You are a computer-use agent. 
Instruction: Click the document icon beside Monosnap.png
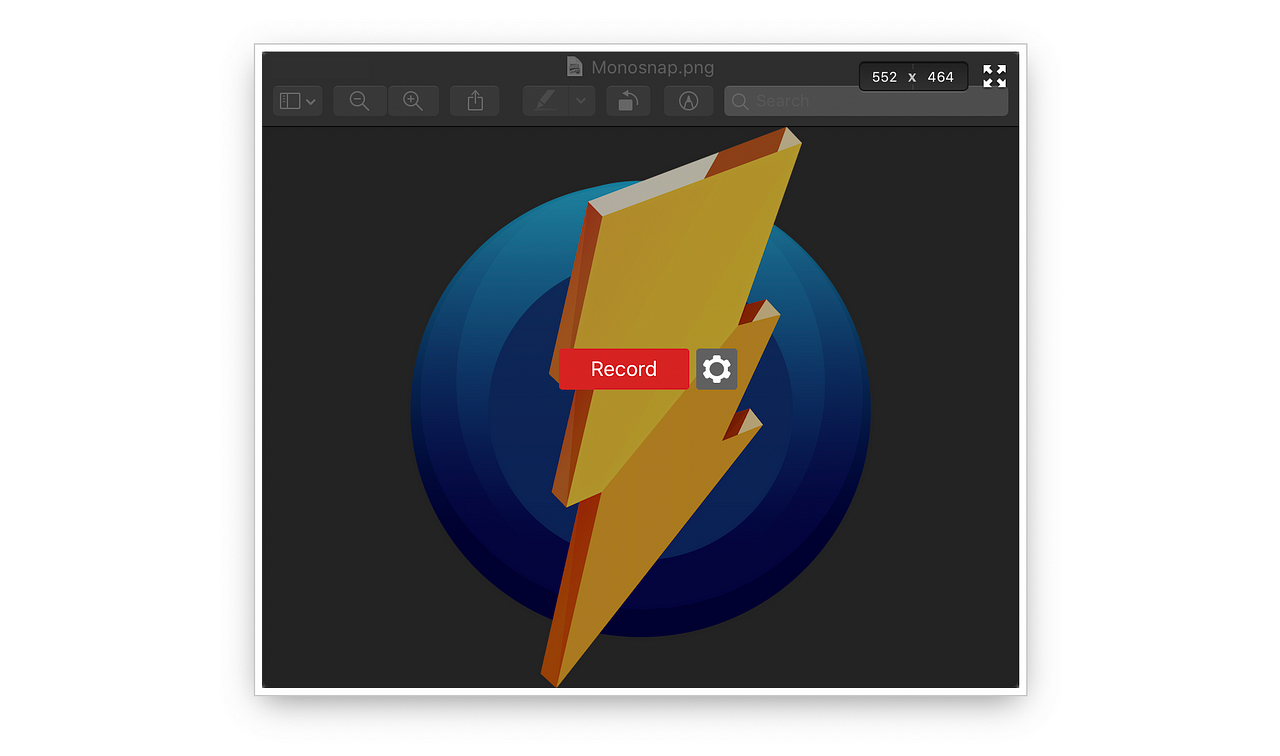pos(574,66)
